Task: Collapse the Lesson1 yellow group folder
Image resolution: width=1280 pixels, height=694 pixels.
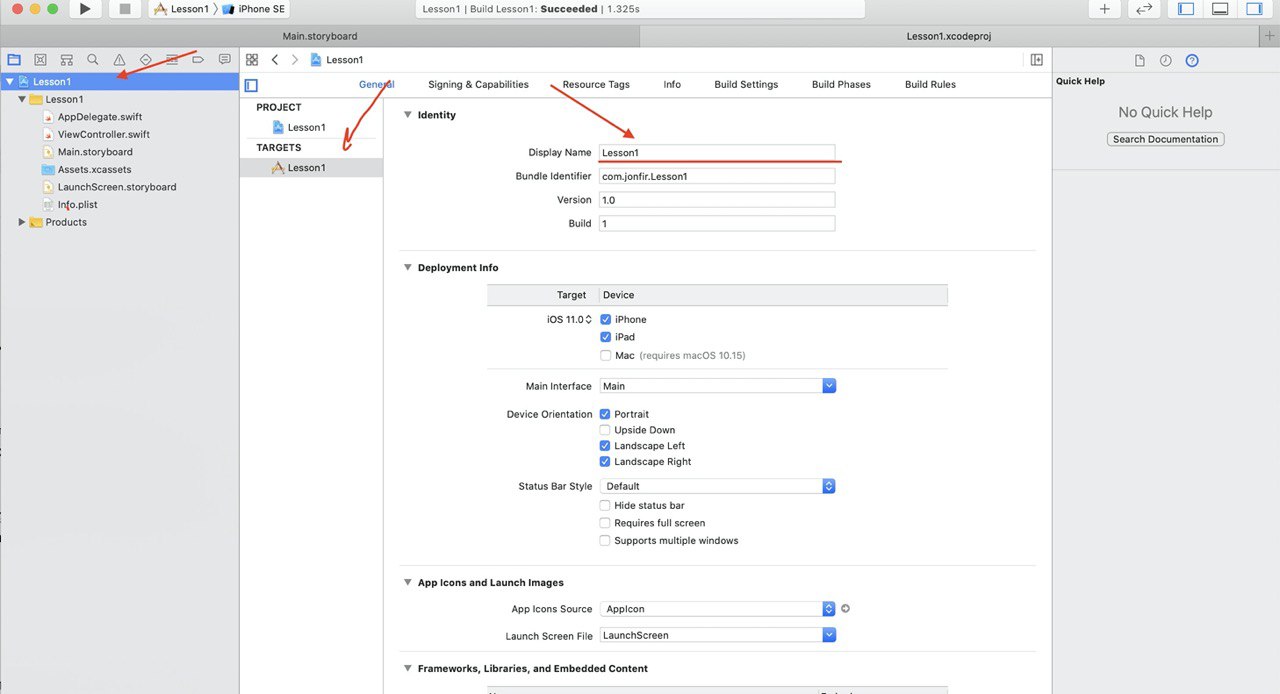Action: (x=22, y=100)
